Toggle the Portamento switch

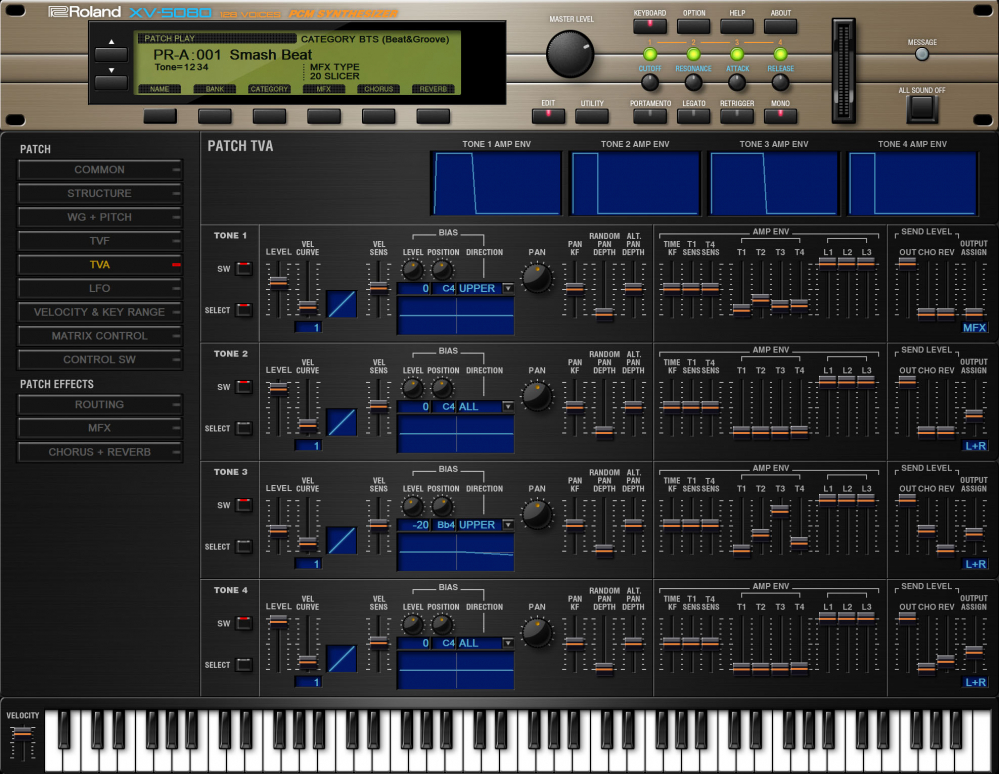tap(650, 116)
